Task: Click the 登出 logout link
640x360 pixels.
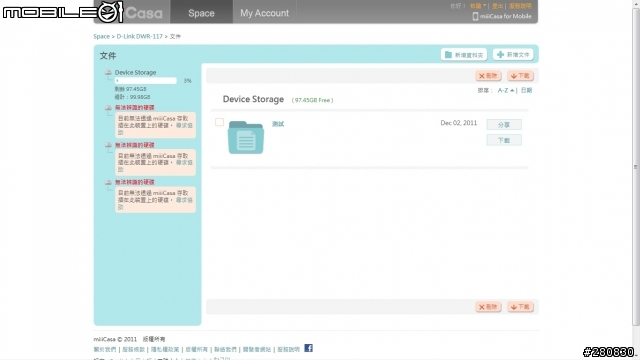Action: 498,6
